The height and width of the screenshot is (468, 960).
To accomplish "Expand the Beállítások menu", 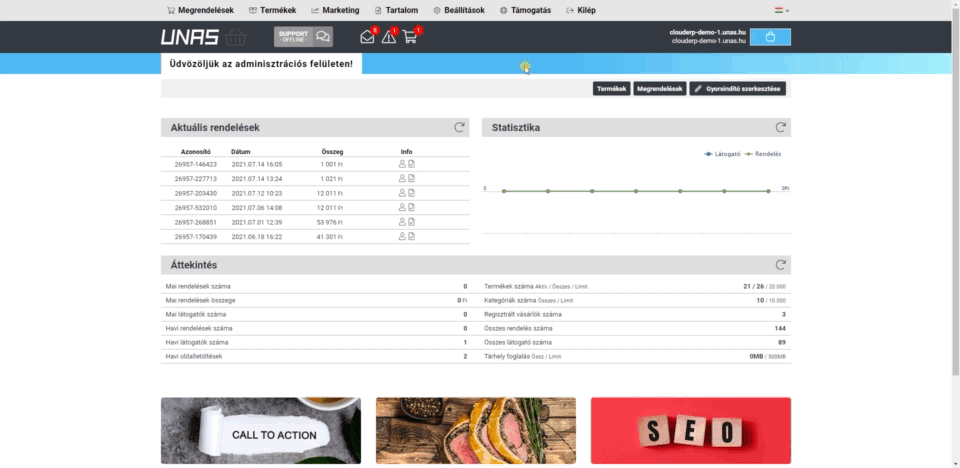I will tap(459, 10).
